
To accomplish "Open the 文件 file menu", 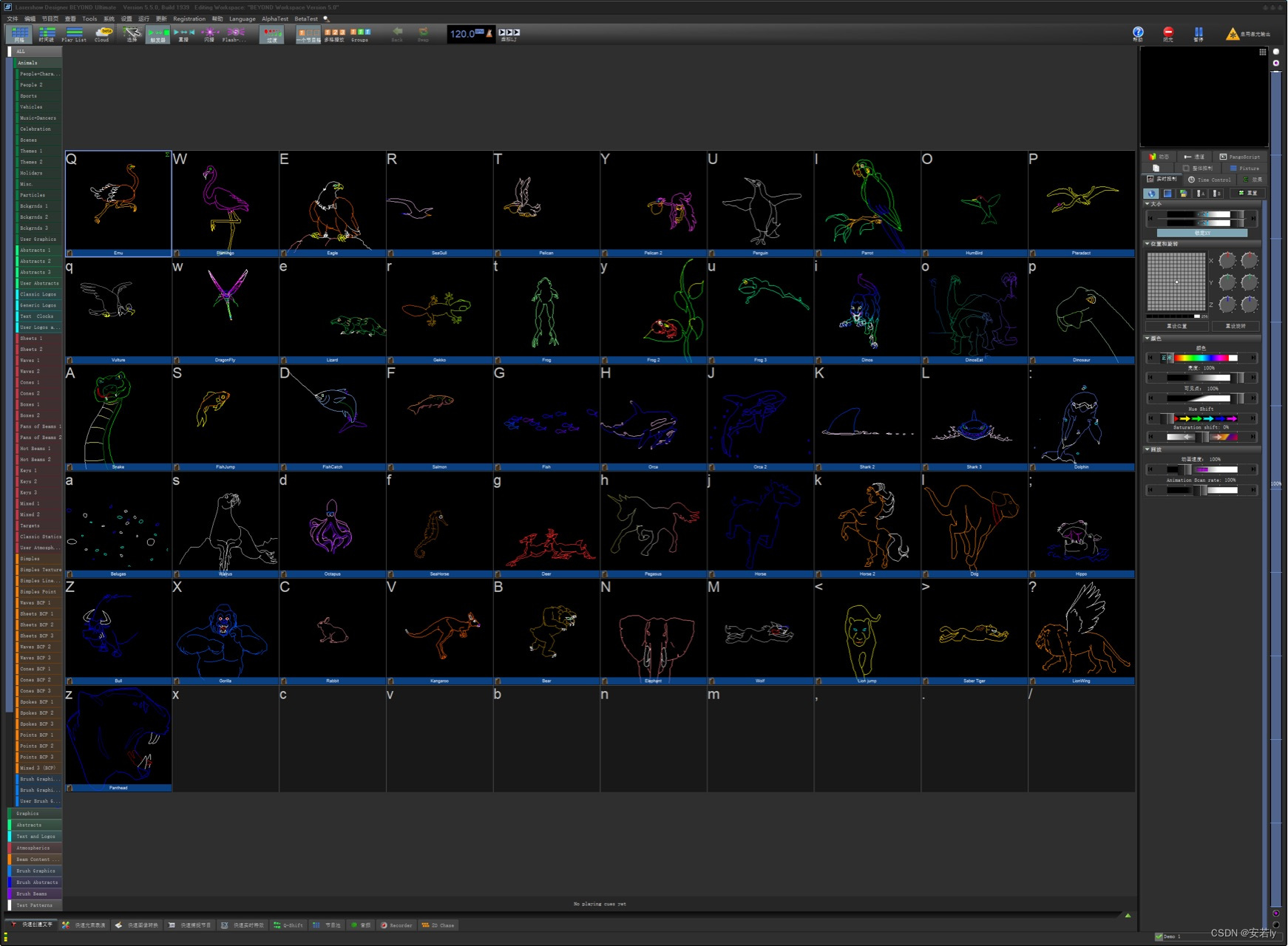I will coord(12,18).
